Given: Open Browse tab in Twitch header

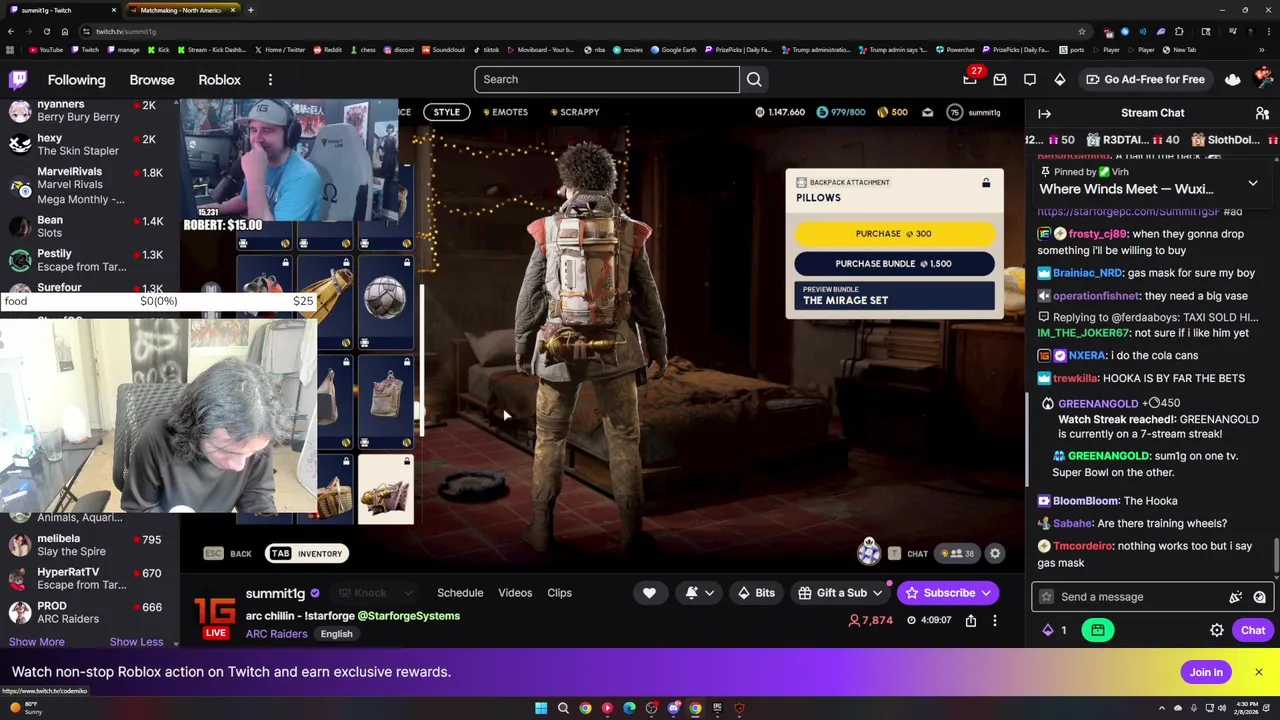Looking at the screenshot, I should point(152,80).
